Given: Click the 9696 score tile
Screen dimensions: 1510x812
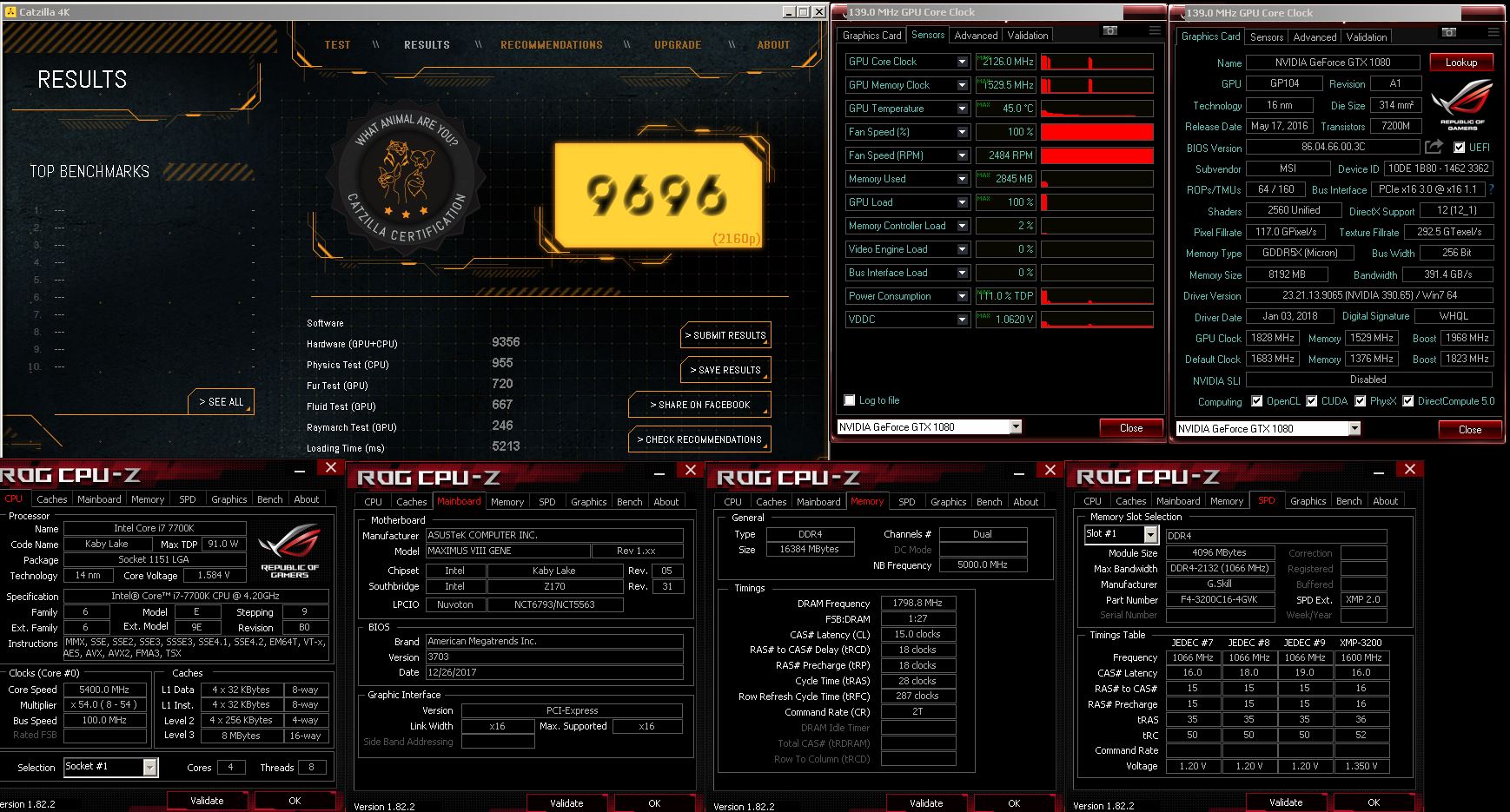Looking at the screenshot, I should click(659, 195).
